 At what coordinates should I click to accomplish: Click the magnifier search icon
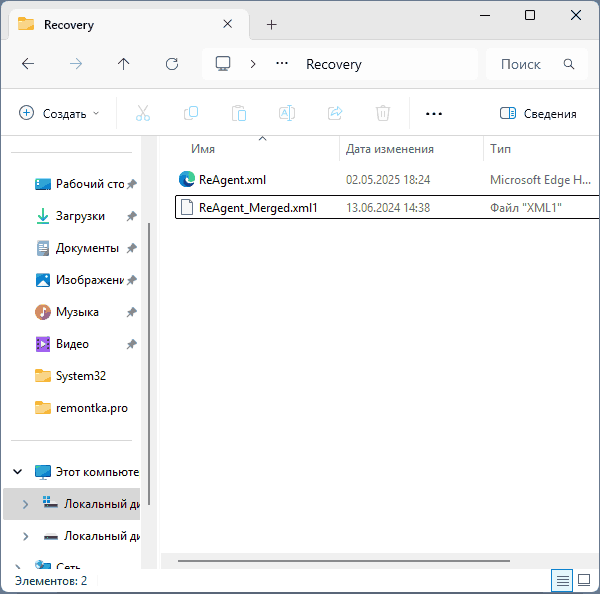(x=569, y=64)
